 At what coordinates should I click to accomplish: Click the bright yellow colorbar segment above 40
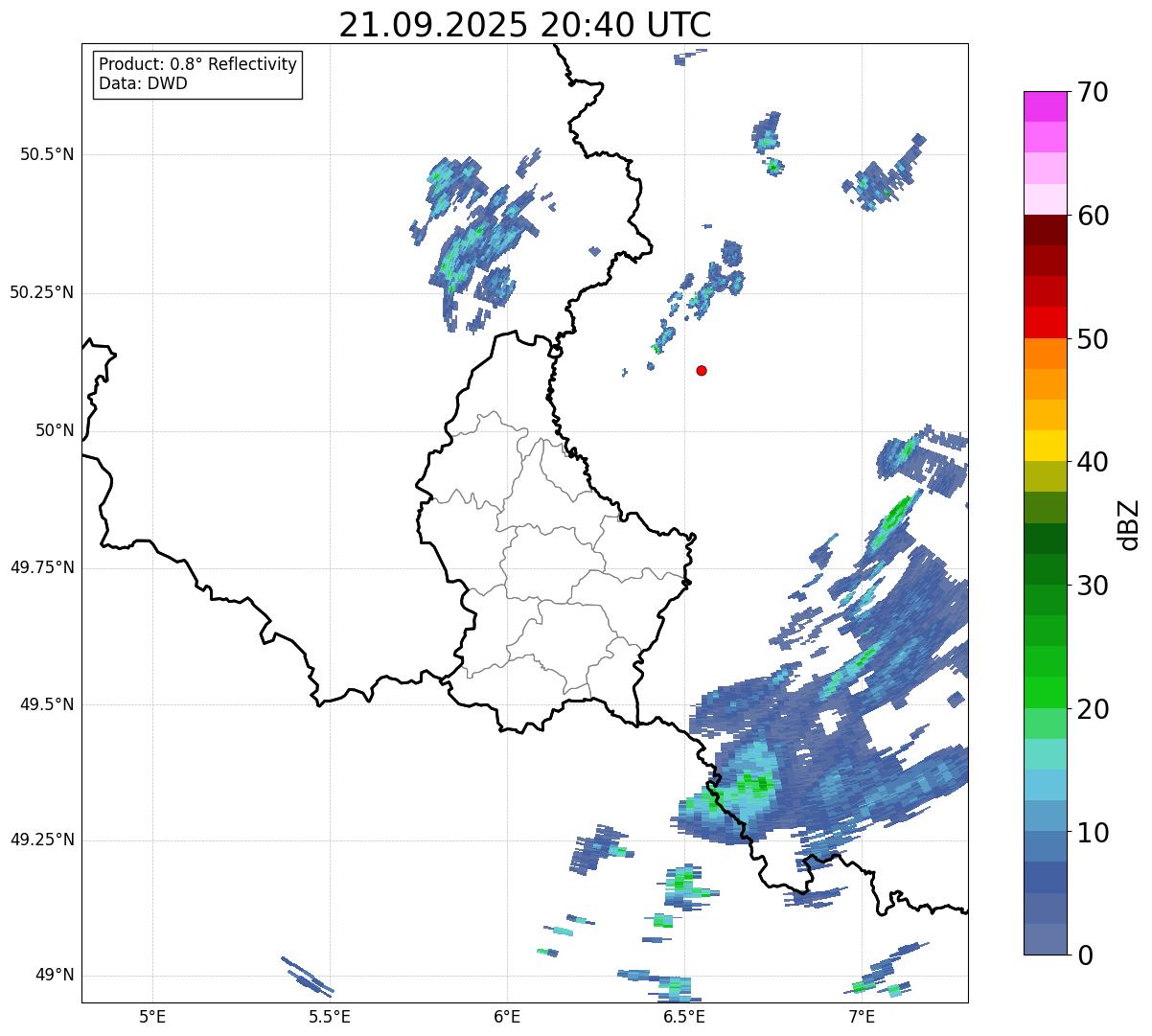pyautogui.click(x=1046, y=446)
